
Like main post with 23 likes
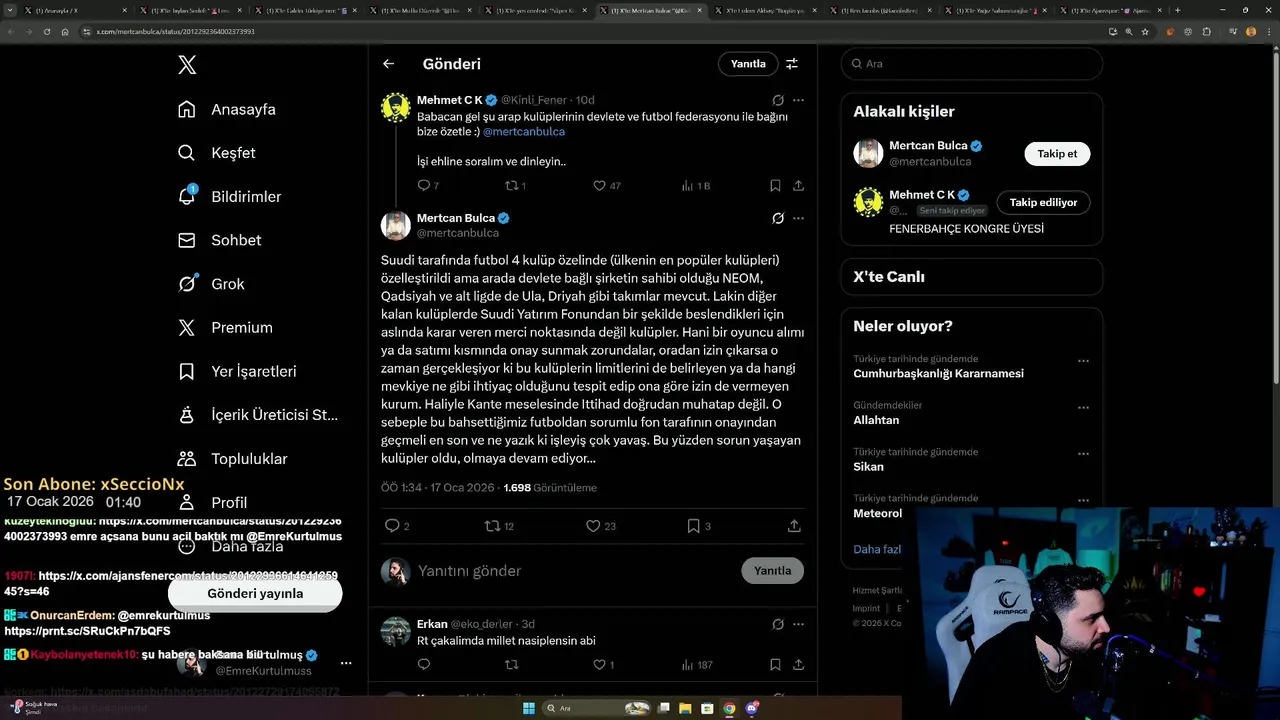click(x=601, y=526)
